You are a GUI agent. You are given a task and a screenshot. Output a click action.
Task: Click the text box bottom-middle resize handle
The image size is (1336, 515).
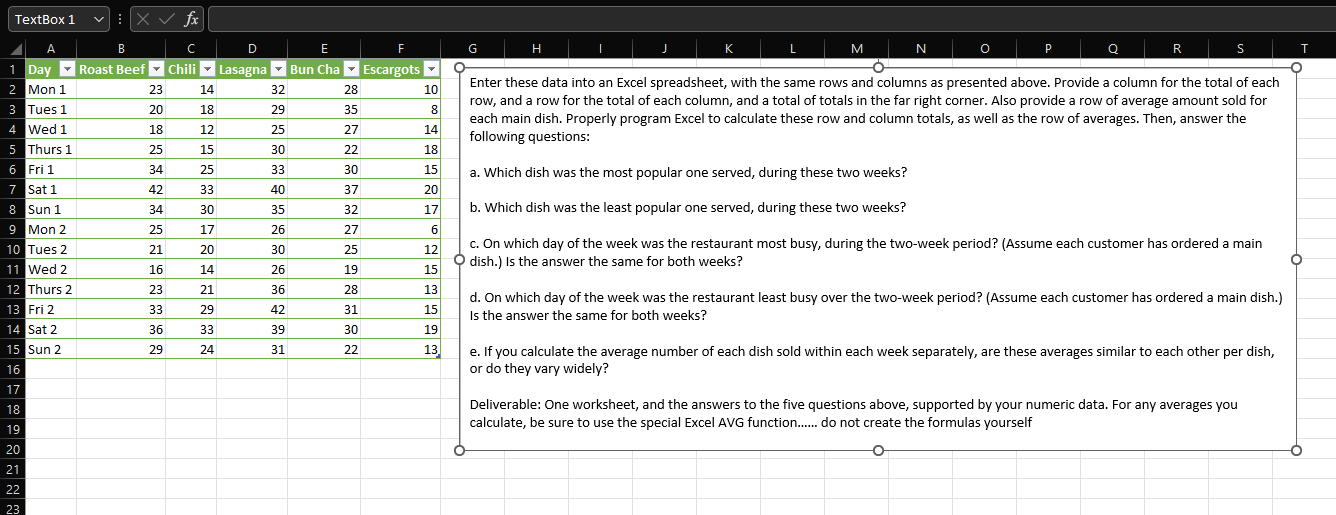click(x=878, y=450)
